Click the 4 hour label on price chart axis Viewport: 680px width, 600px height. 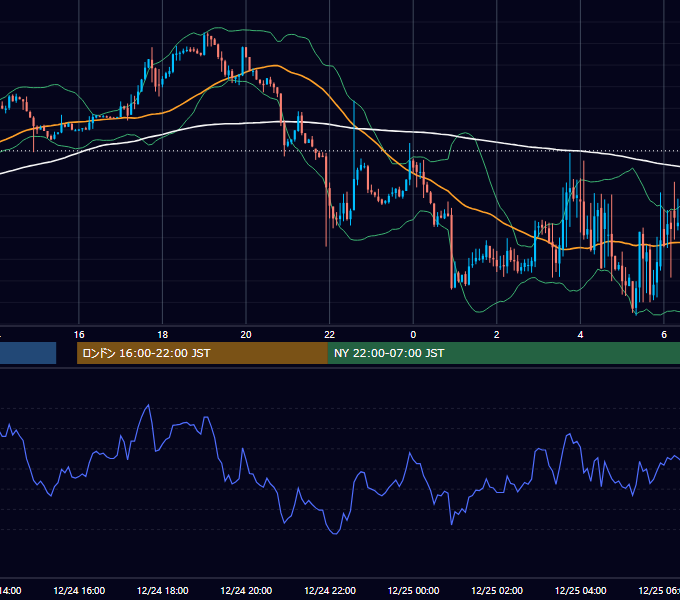point(580,335)
